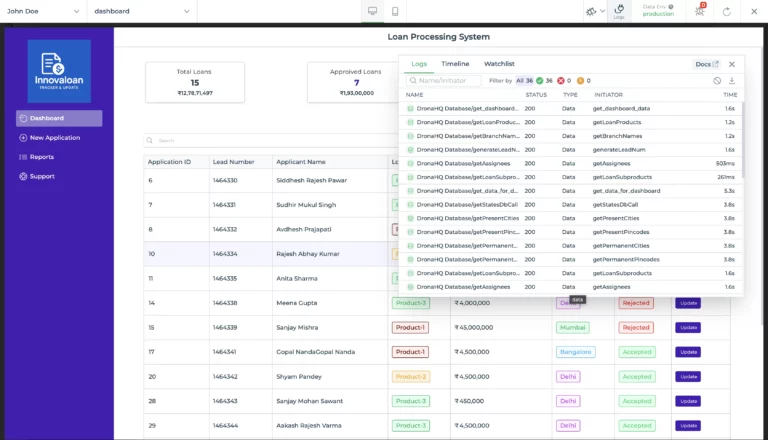
Task: Switch to desktop preview mode icon
Action: tap(373, 11)
